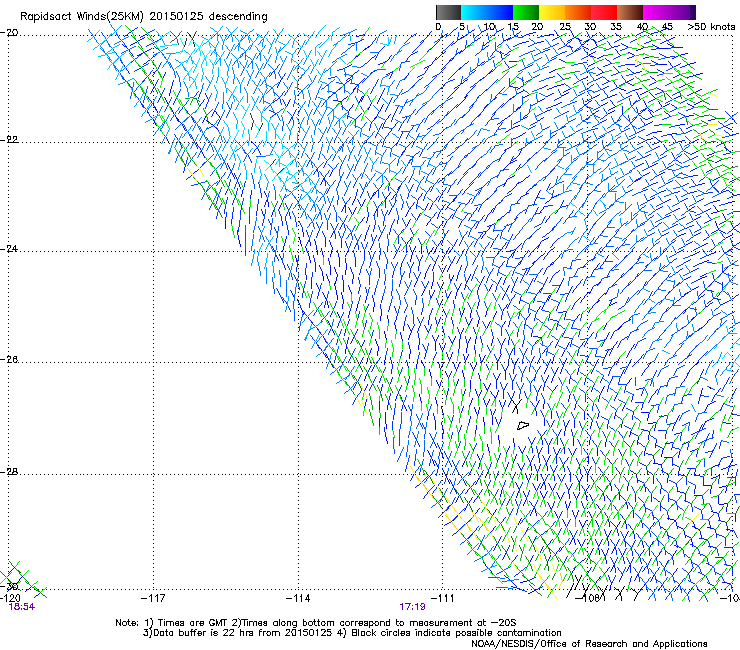Image resolution: width=740 pixels, height=650 pixels.
Task: Click the '20' label under the color bar
Action: (537, 27)
